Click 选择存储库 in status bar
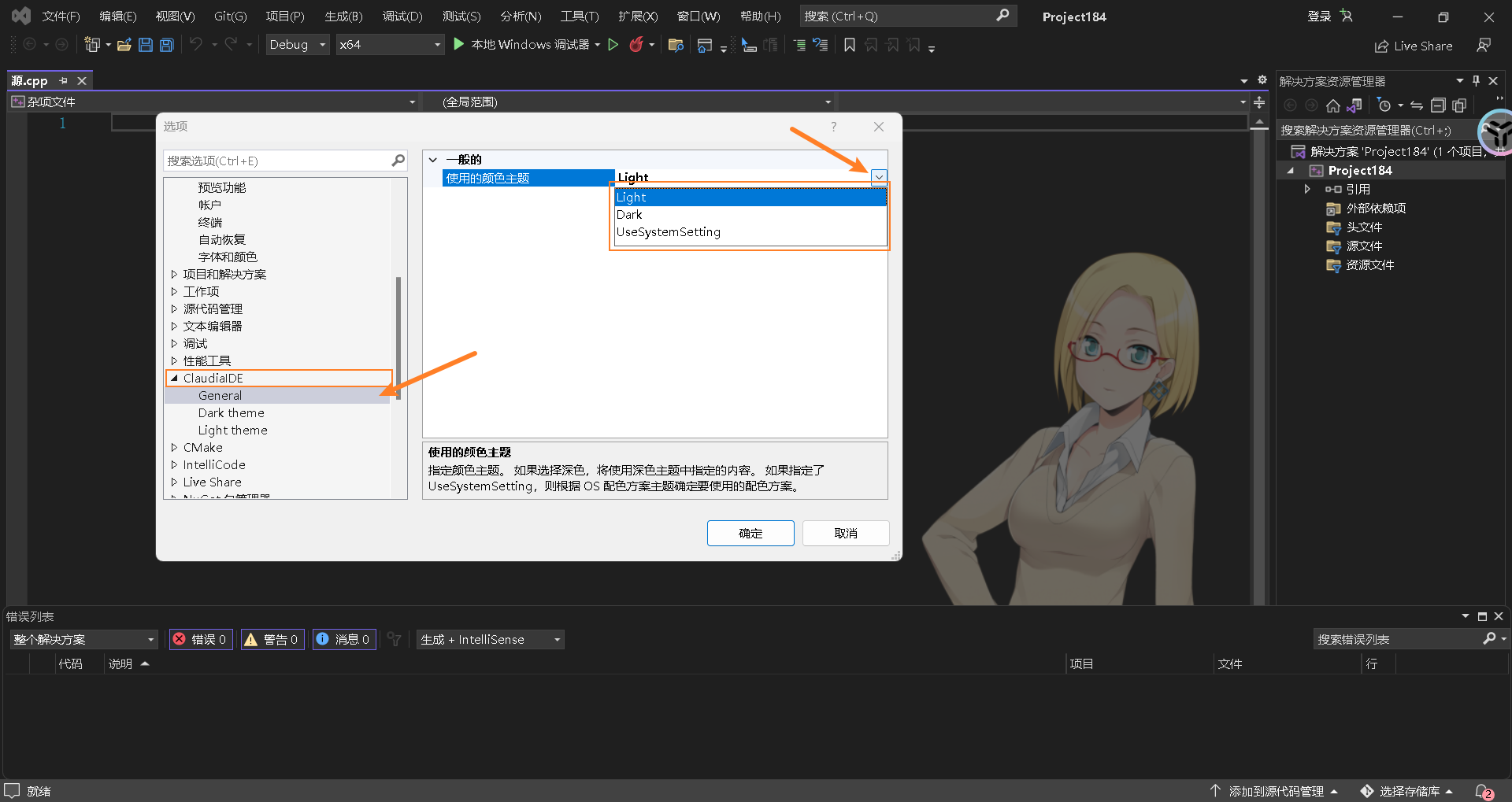Viewport: 1512px width, 802px height. point(1408,791)
